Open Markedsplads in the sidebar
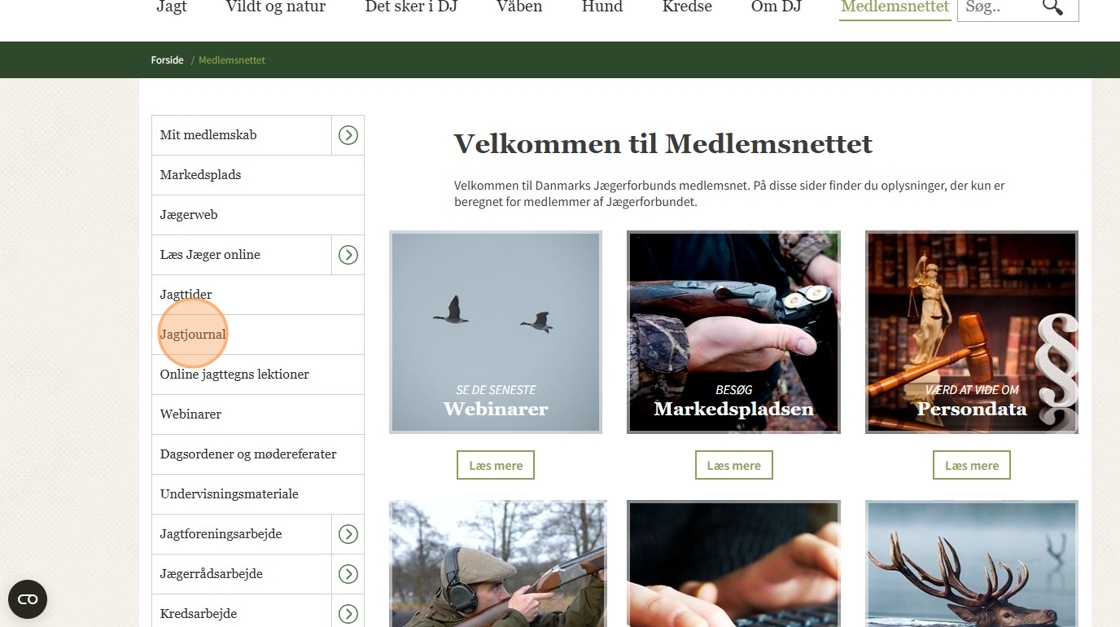1120x627 pixels. pos(258,175)
